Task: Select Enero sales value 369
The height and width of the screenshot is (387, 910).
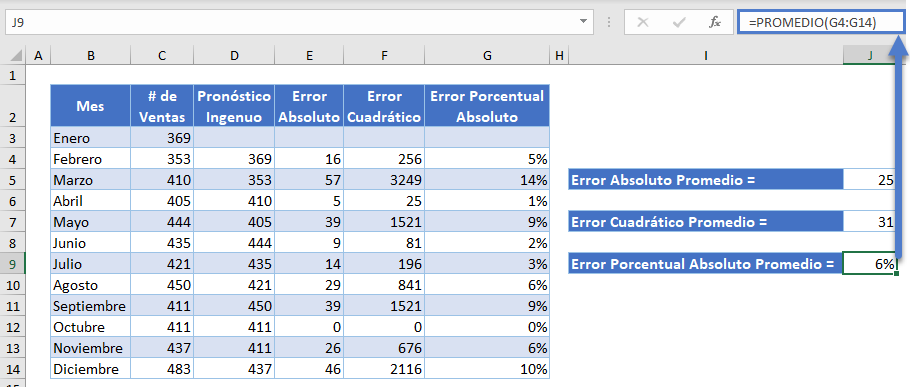Action: point(162,138)
